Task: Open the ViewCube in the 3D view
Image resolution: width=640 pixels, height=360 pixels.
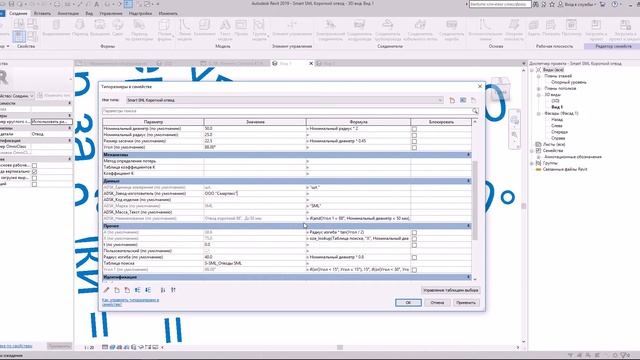Action: (500, 89)
